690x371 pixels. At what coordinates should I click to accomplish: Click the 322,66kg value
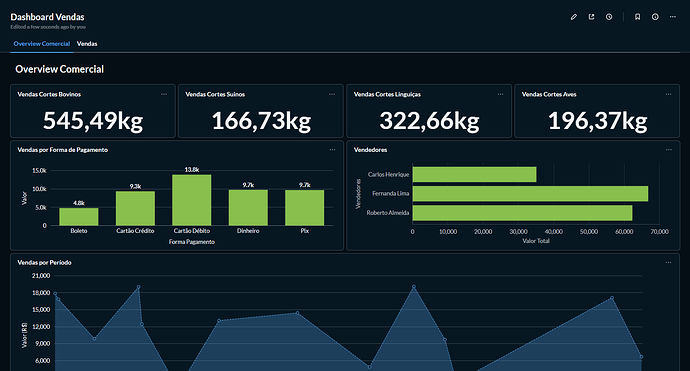[x=429, y=121]
